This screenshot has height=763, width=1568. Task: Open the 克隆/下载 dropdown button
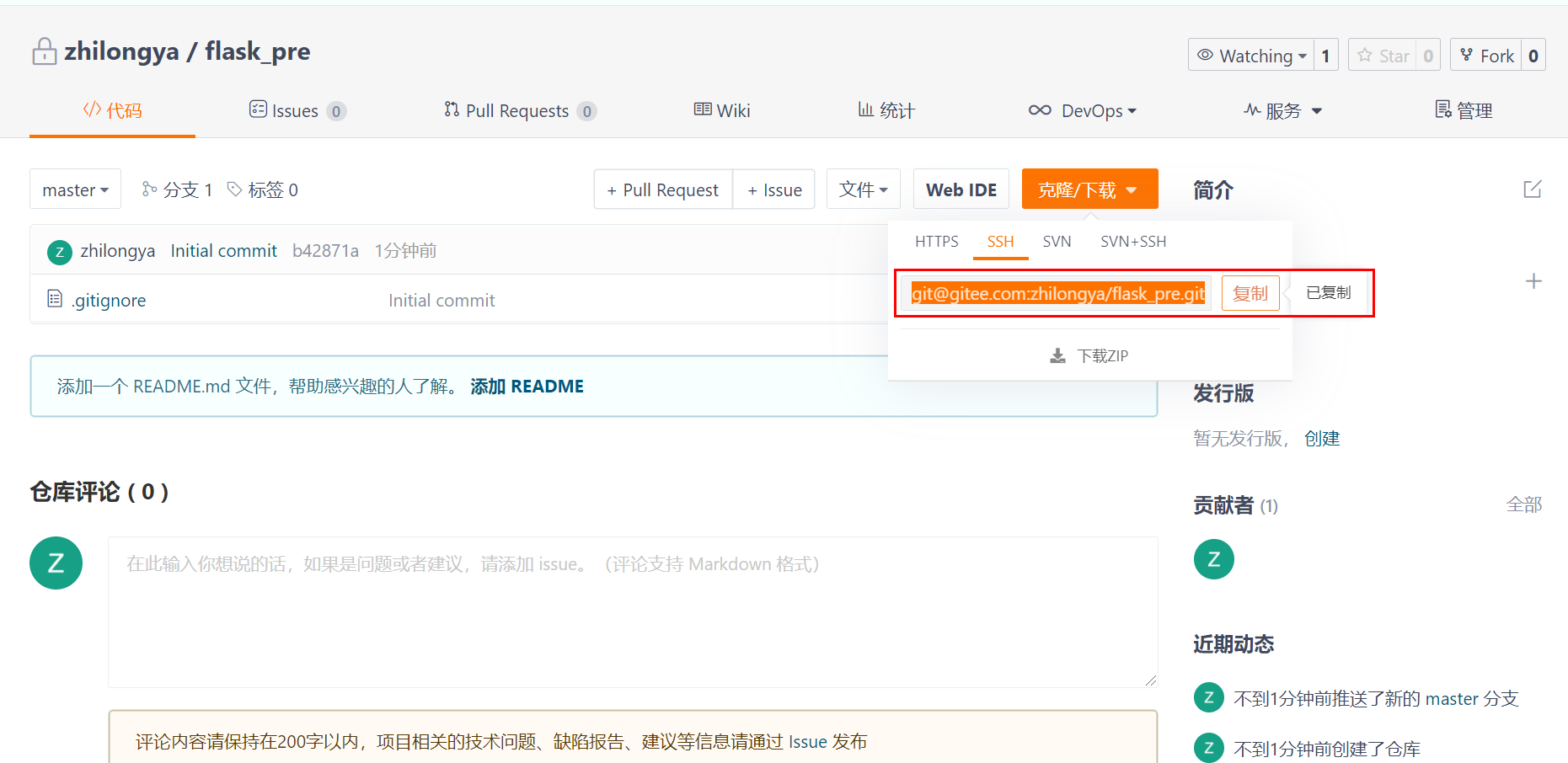pos(1089,189)
